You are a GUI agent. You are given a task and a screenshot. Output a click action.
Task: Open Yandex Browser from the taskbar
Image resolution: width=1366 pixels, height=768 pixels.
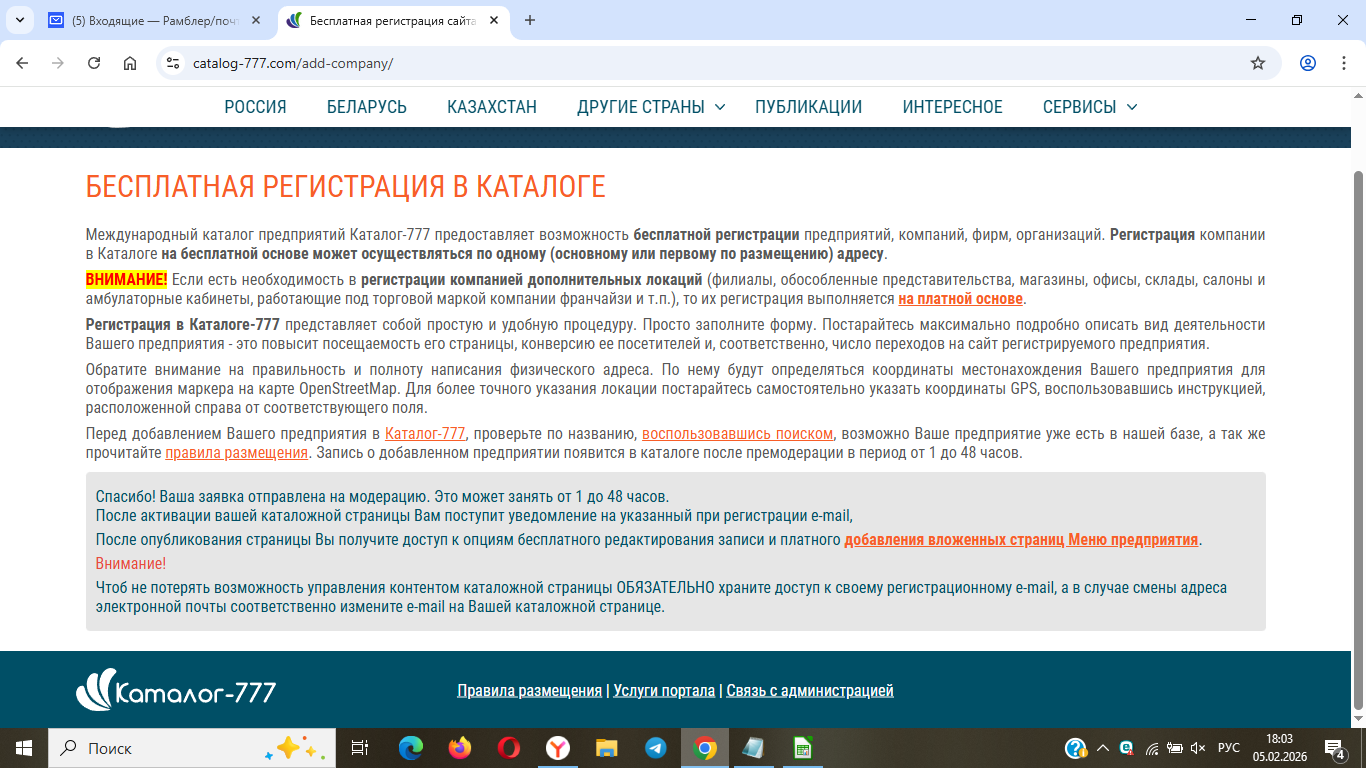(x=558, y=748)
